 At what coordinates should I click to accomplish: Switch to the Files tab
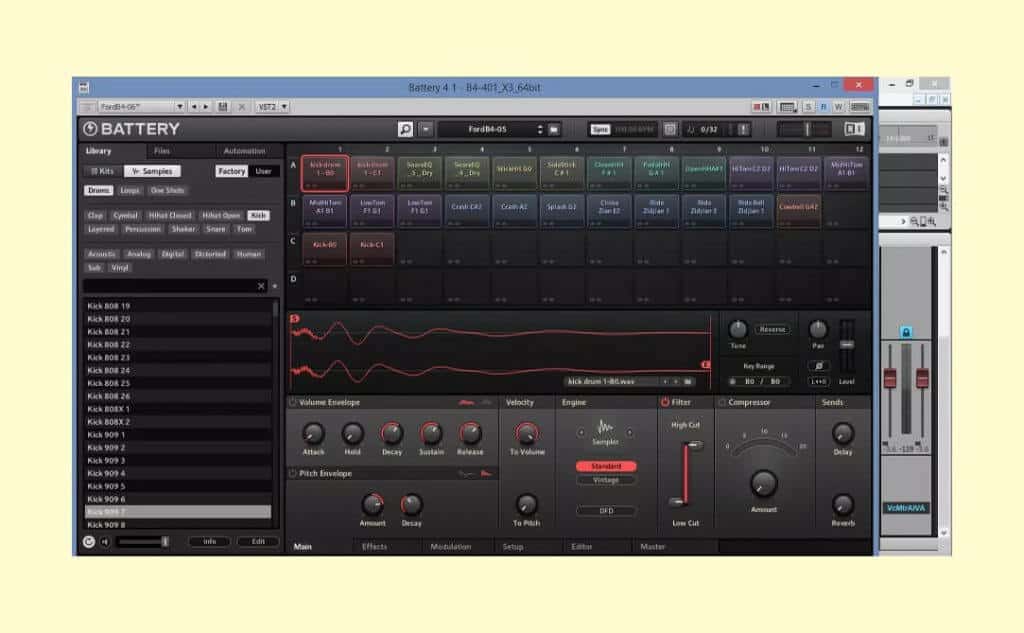[162, 151]
